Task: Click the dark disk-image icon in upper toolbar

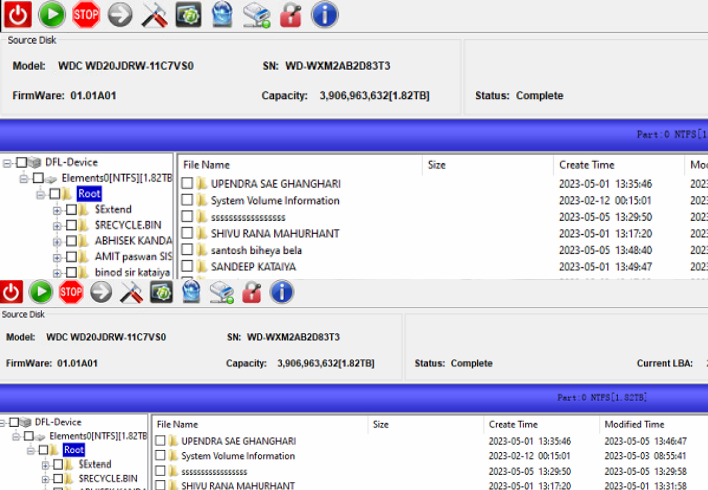Action: point(188,15)
